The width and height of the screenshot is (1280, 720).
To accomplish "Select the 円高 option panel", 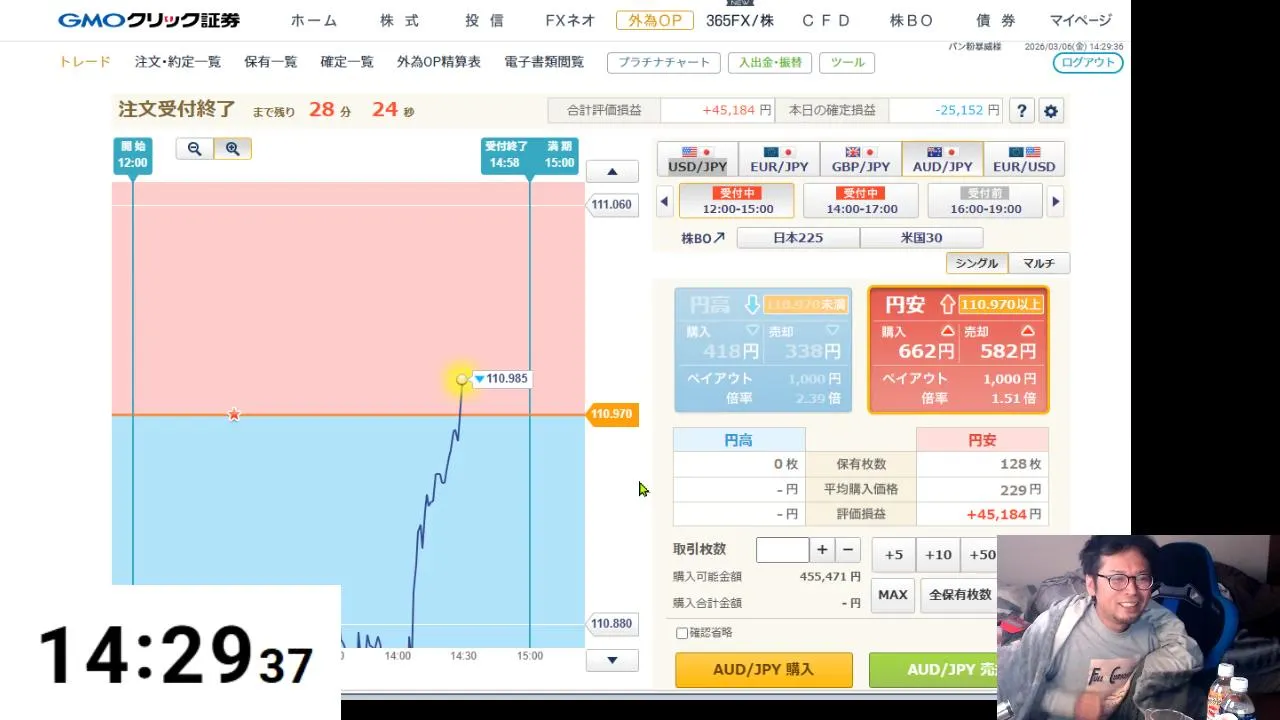I will point(763,350).
